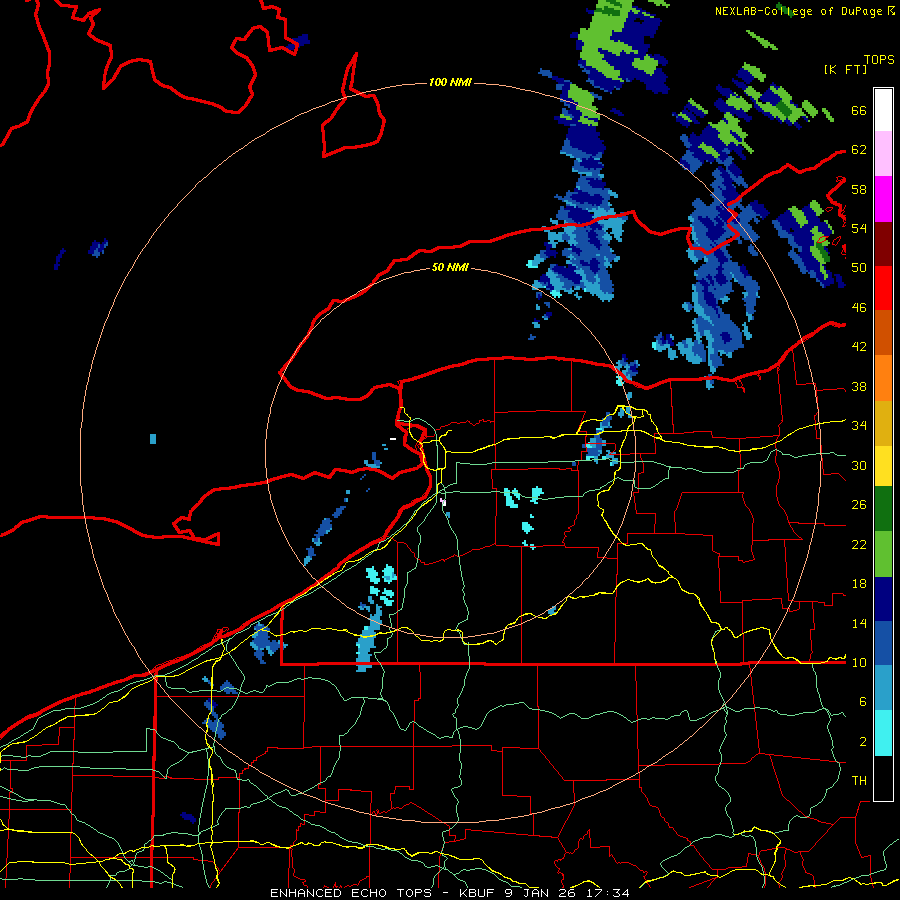Choose the dark green legend swatch
The image size is (900, 900).
[883, 509]
